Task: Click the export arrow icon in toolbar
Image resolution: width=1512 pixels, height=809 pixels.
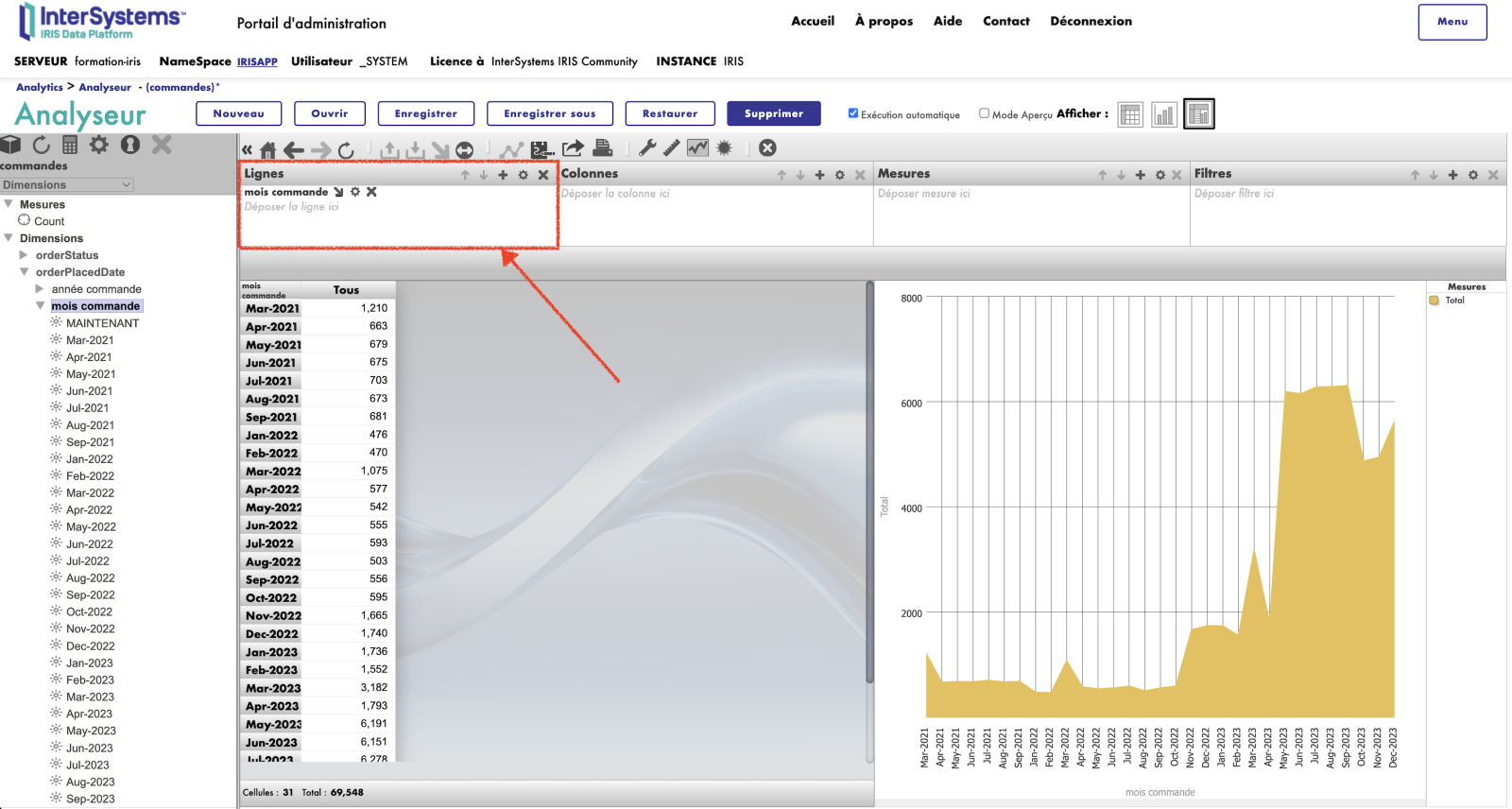Action: (573, 148)
